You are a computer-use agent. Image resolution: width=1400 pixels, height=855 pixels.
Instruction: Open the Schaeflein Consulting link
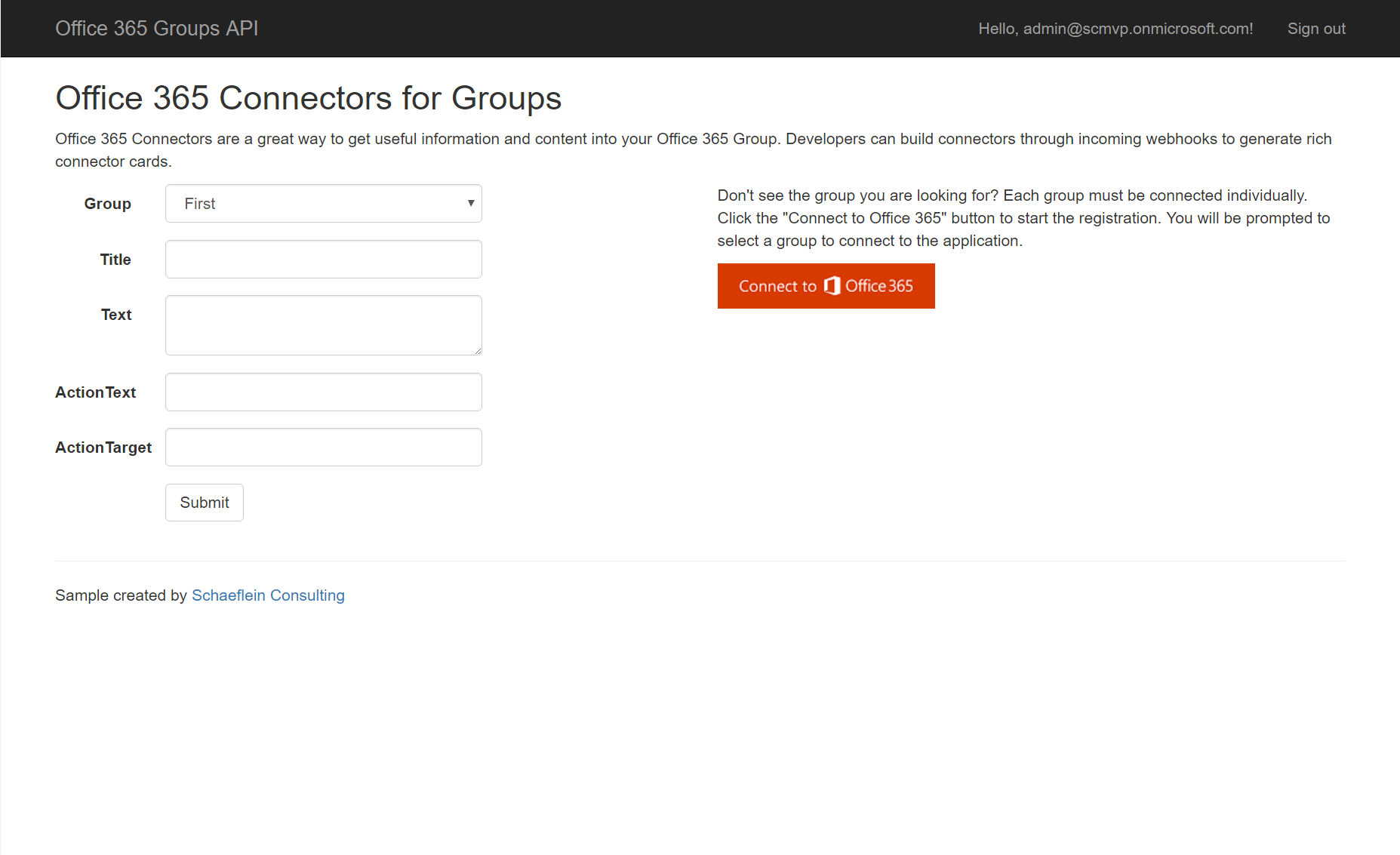pyautogui.click(x=268, y=595)
